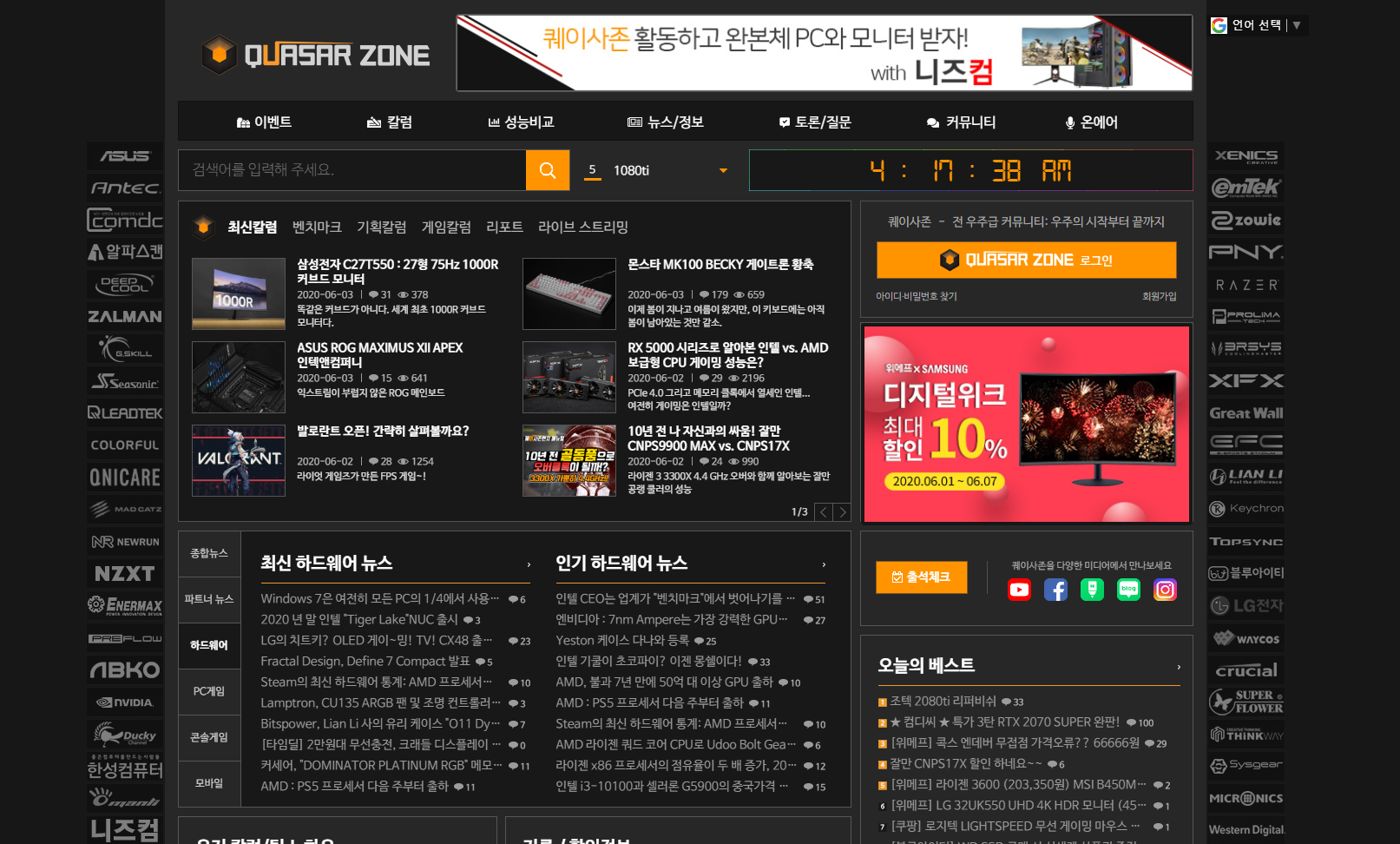
Task: Click the 니즈컴 top banner advertisement
Action: point(825,53)
